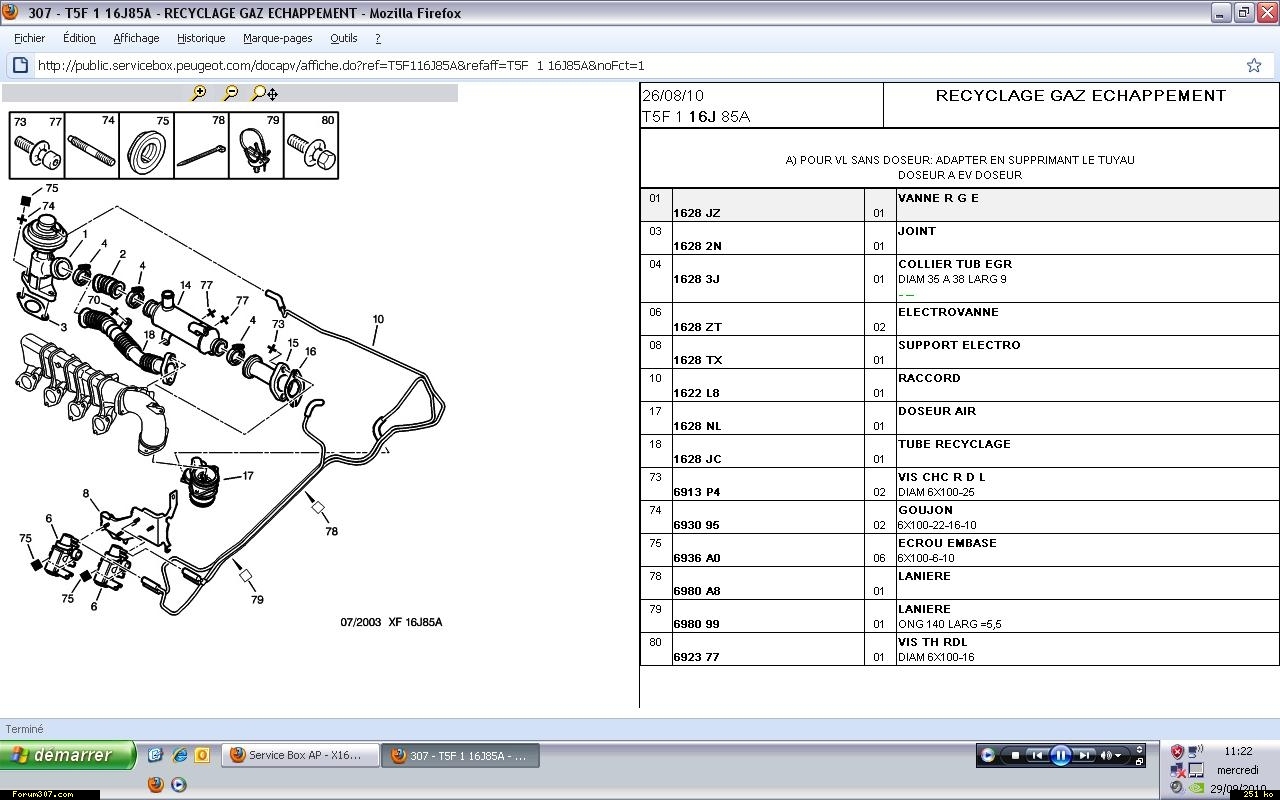Open the NVIDIA tray icon

(1194, 788)
